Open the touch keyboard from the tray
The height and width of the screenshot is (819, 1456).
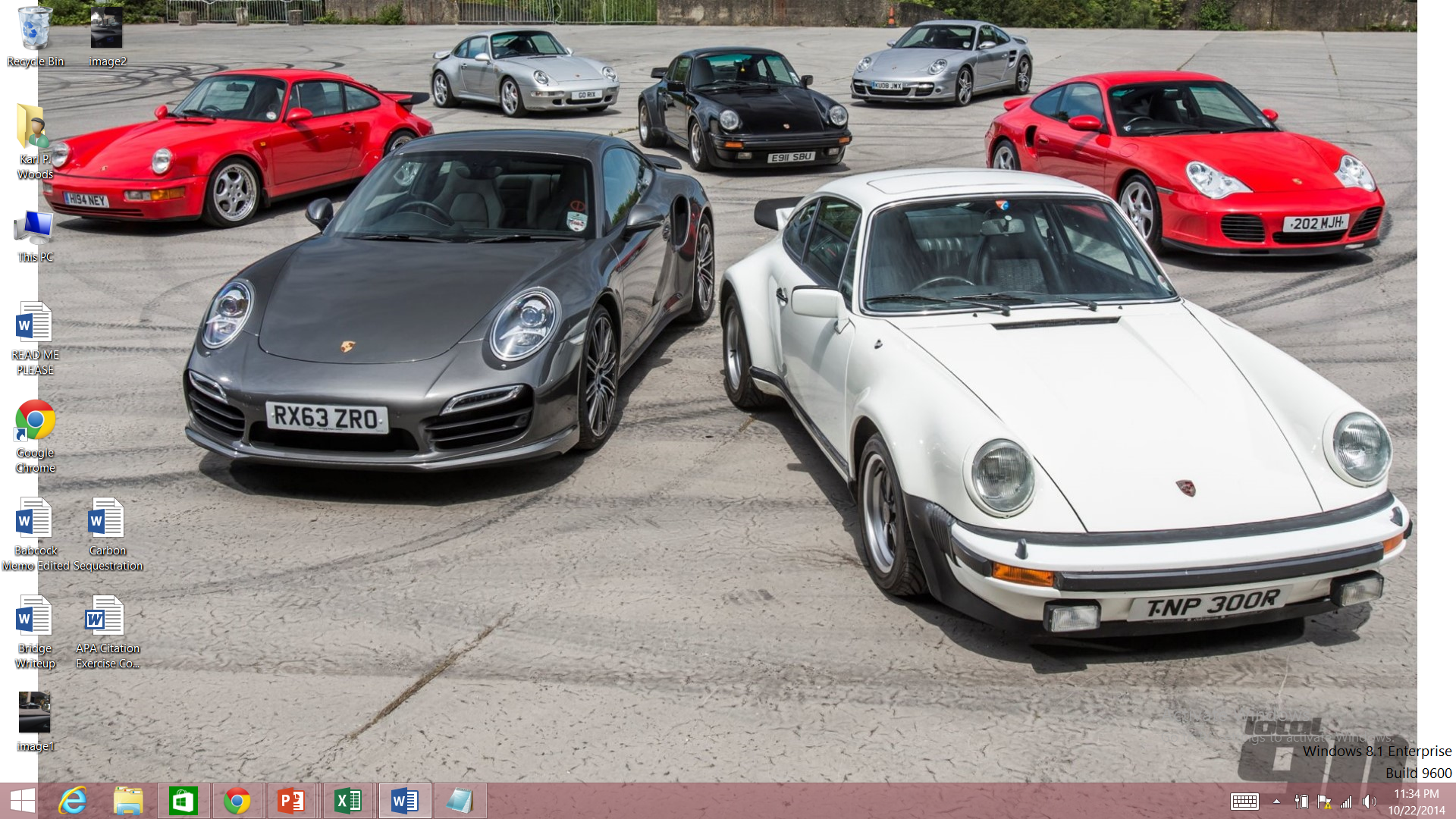coord(1244,802)
